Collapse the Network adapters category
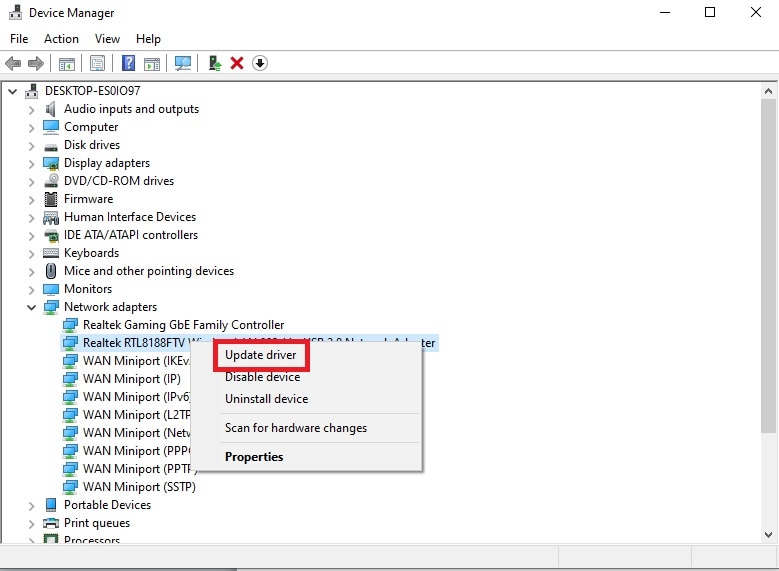 (x=31, y=308)
